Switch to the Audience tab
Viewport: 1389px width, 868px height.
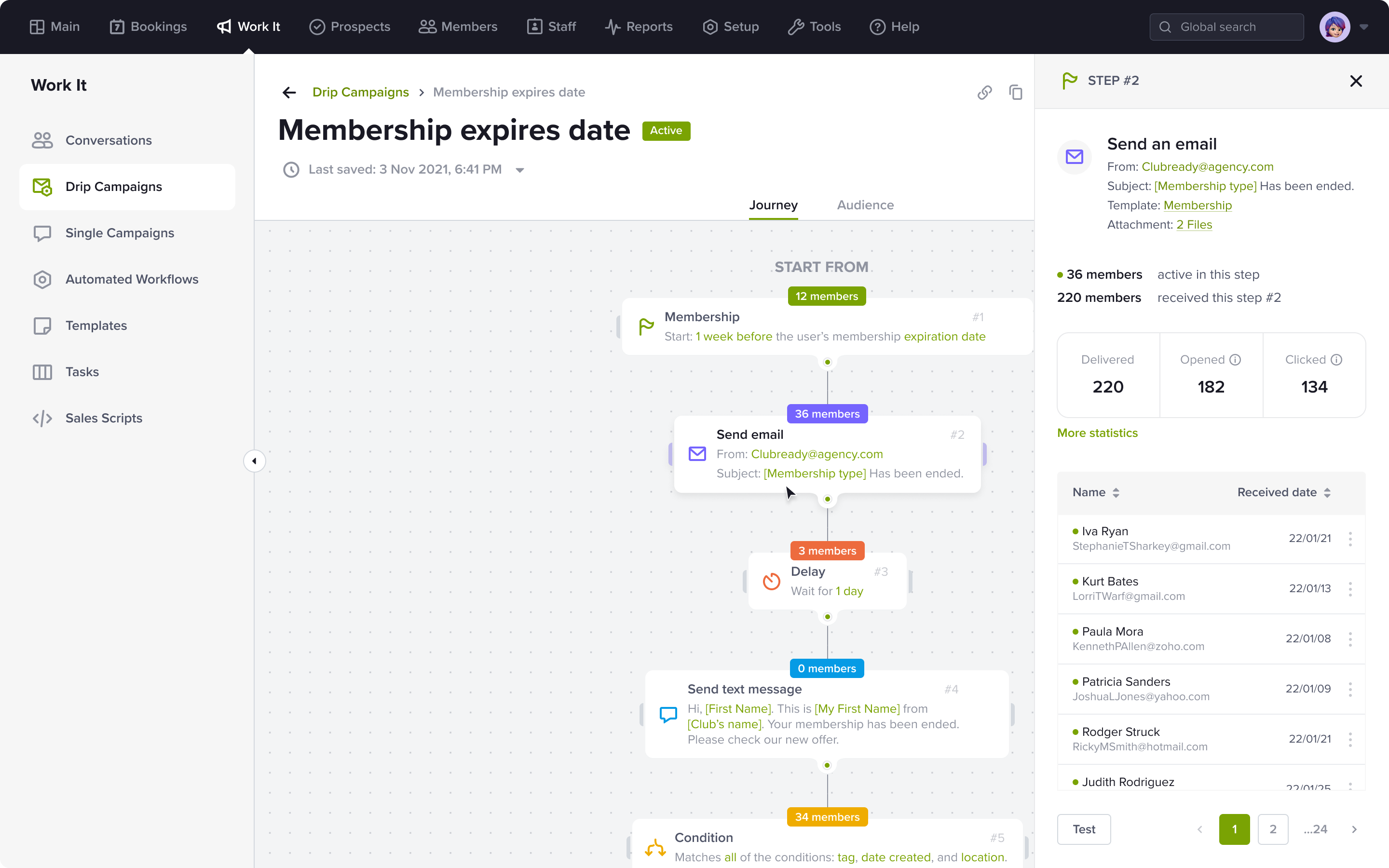point(864,205)
